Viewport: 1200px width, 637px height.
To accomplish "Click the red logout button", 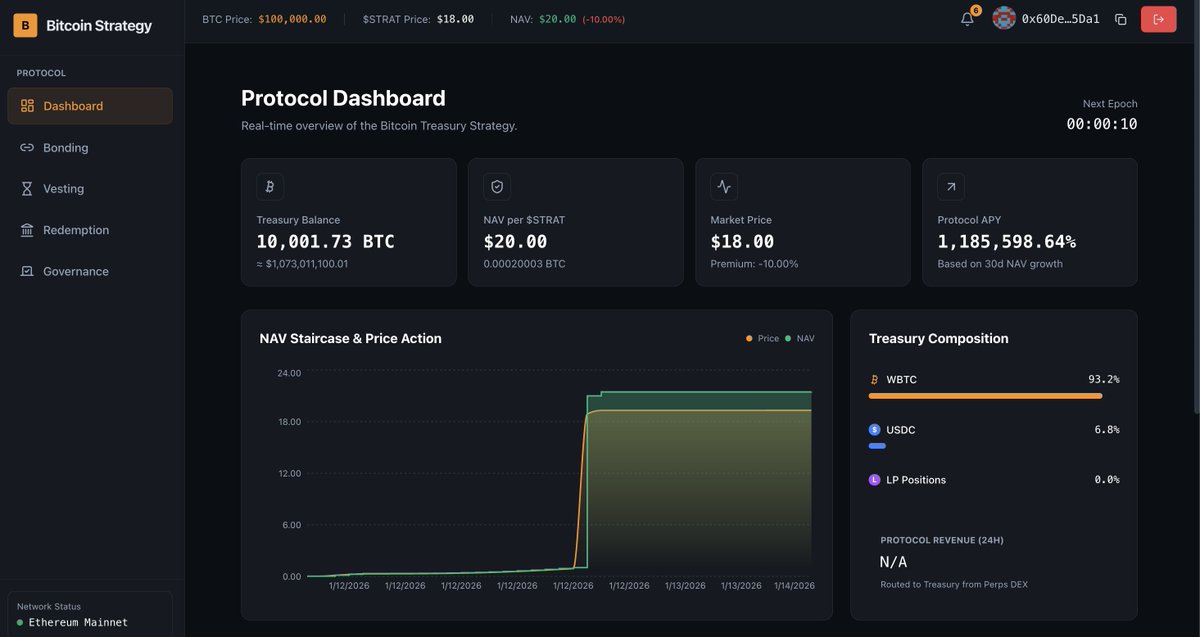I will click(1158, 18).
